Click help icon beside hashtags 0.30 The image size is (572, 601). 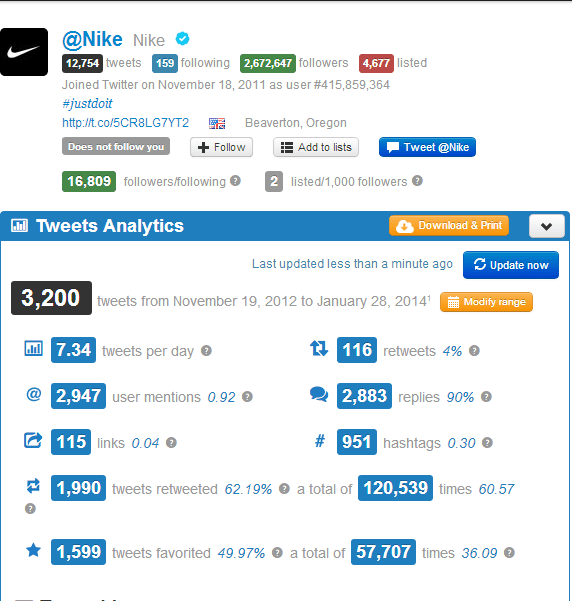pos(487,443)
